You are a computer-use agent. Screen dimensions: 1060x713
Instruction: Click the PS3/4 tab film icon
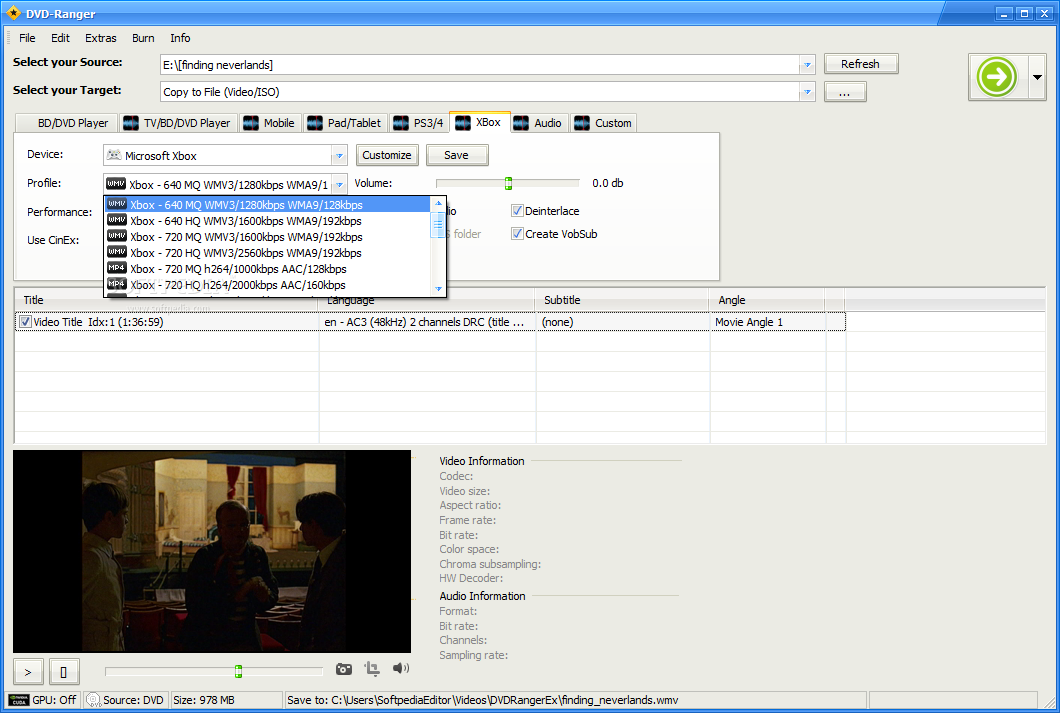click(401, 123)
